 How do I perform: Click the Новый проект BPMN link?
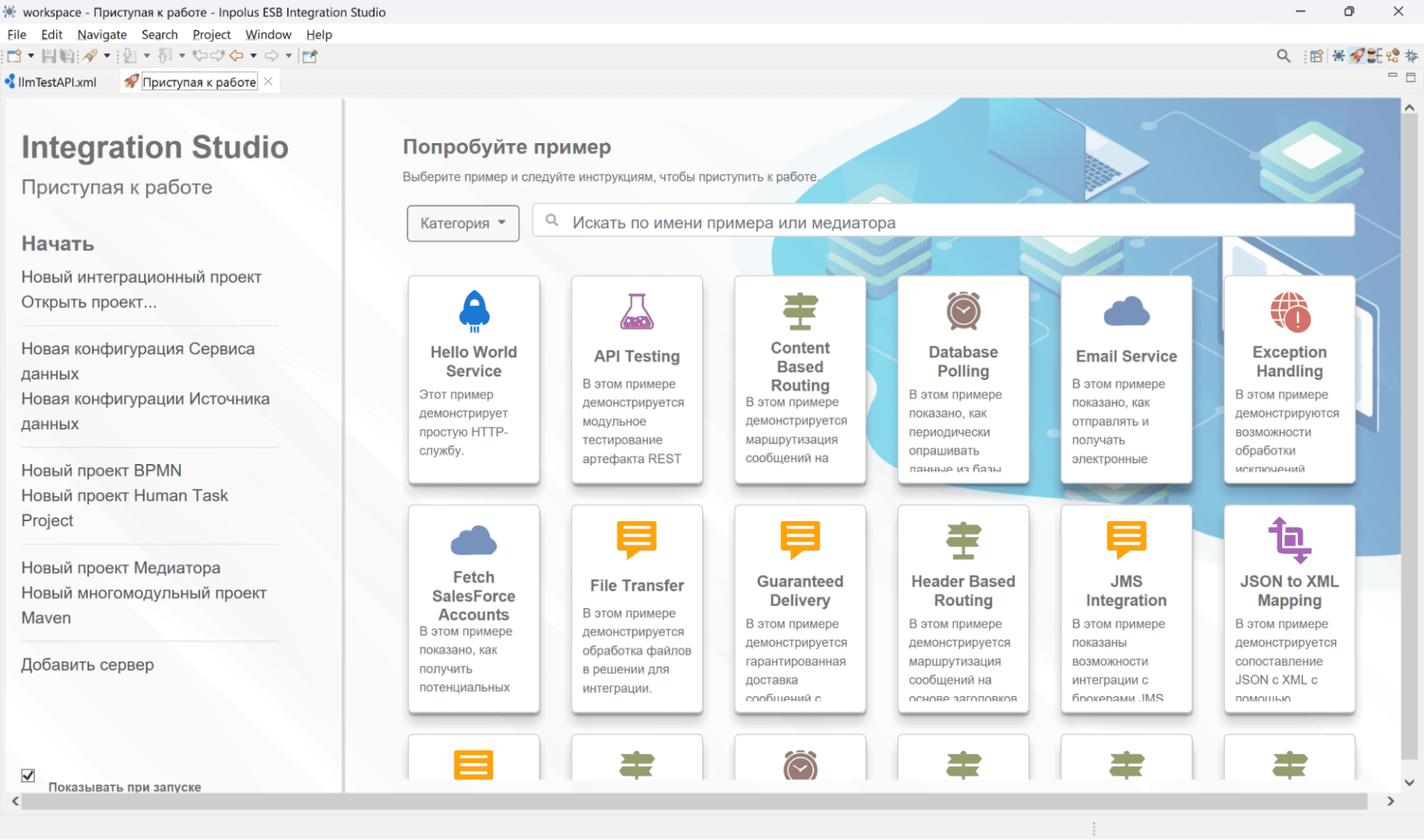click(101, 470)
